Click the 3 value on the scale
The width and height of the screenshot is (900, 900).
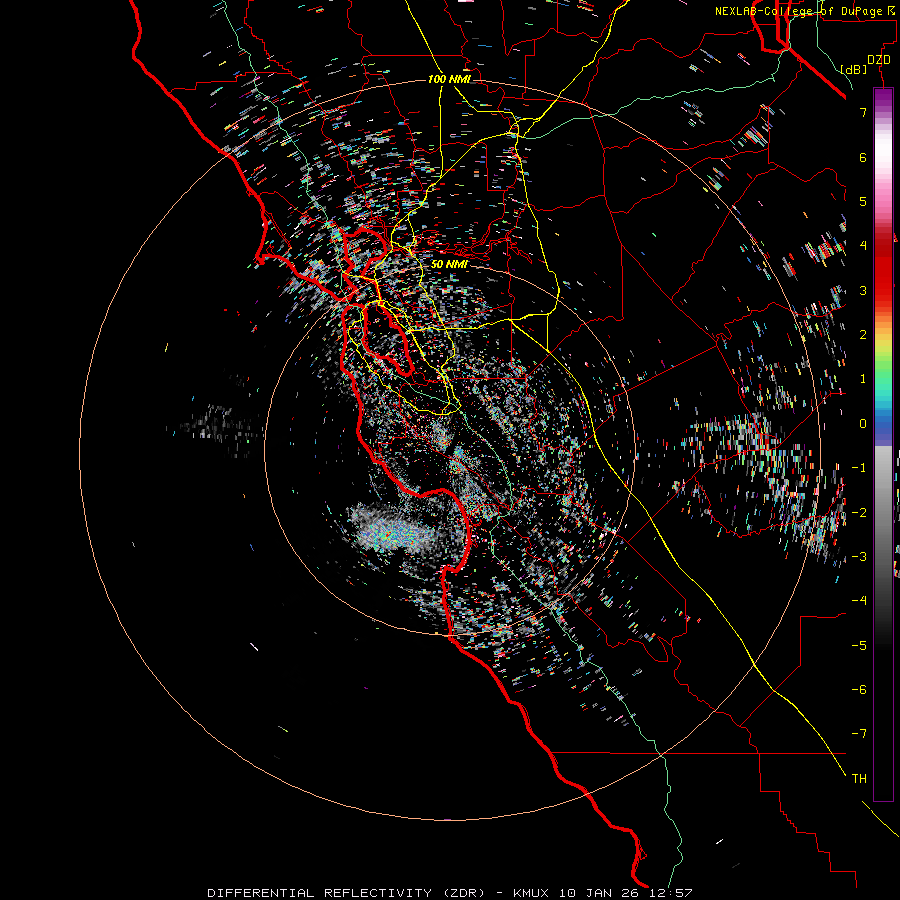click(863, 290)
